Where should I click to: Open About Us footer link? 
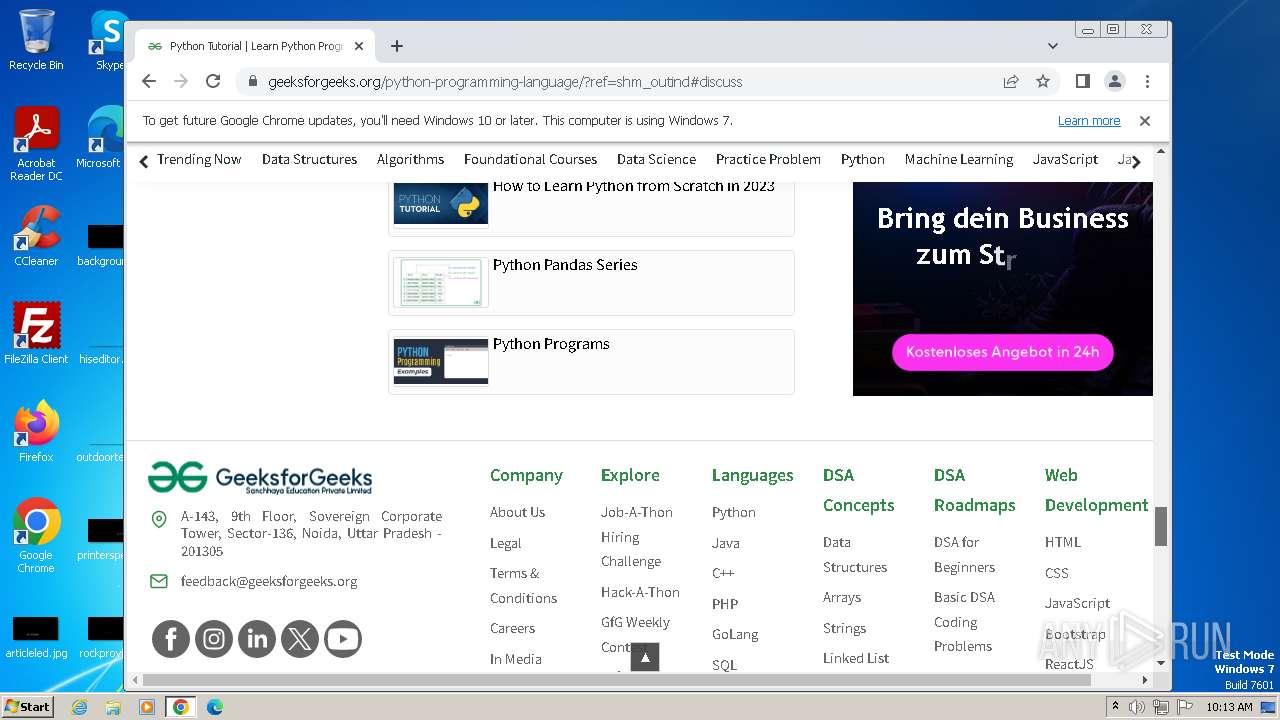pyautogui.click(x=517, y=512)
